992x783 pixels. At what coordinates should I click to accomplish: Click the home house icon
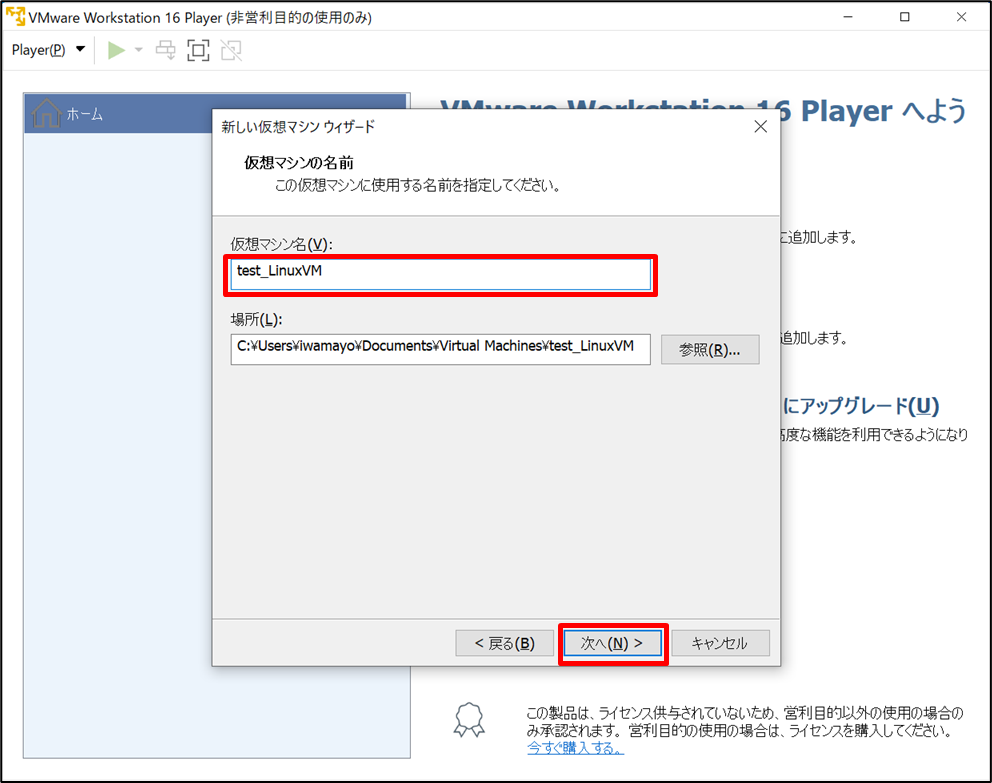click(x=46, y=113)
